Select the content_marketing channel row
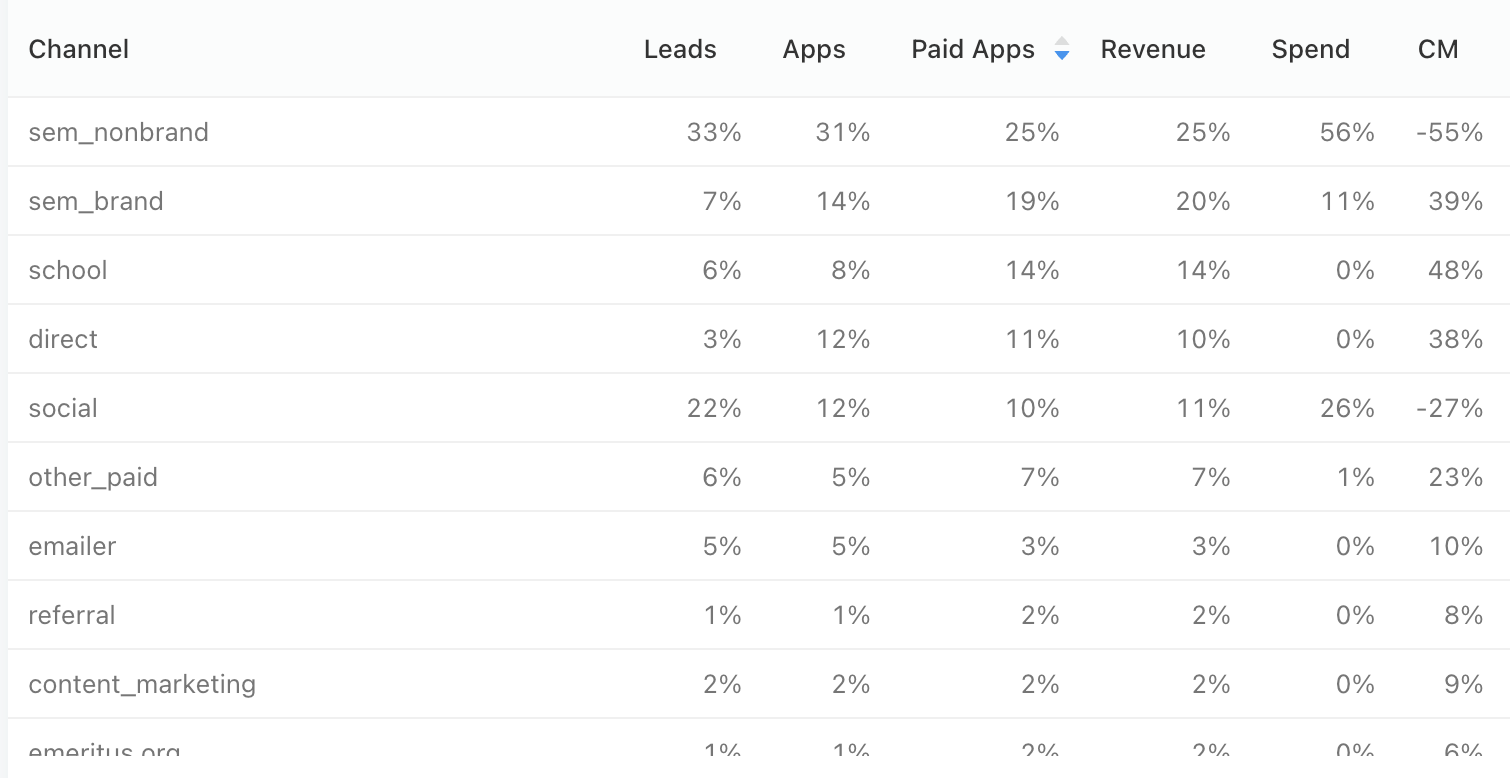The image size is (1510, 778). click(x=759, y=684)
